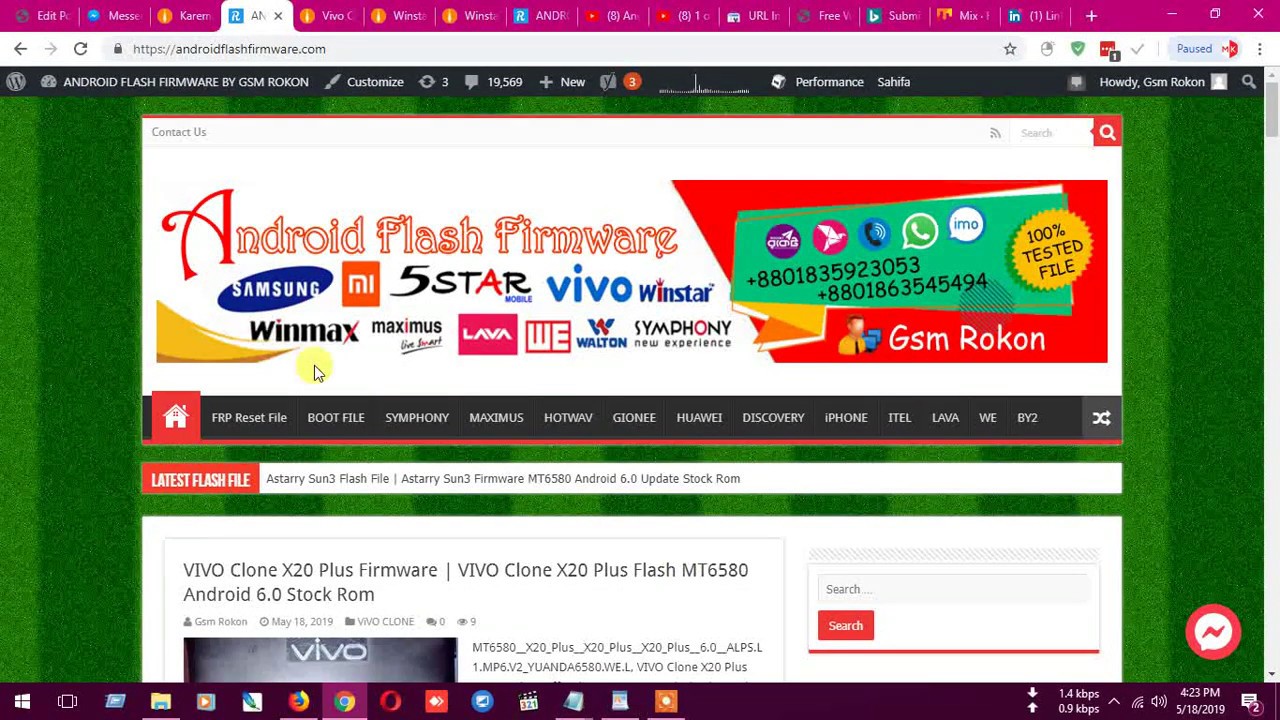The height and width of the screenshot is (720, 1280).
Task: Click the Contact Us link
Action: (x=179, y=132)
